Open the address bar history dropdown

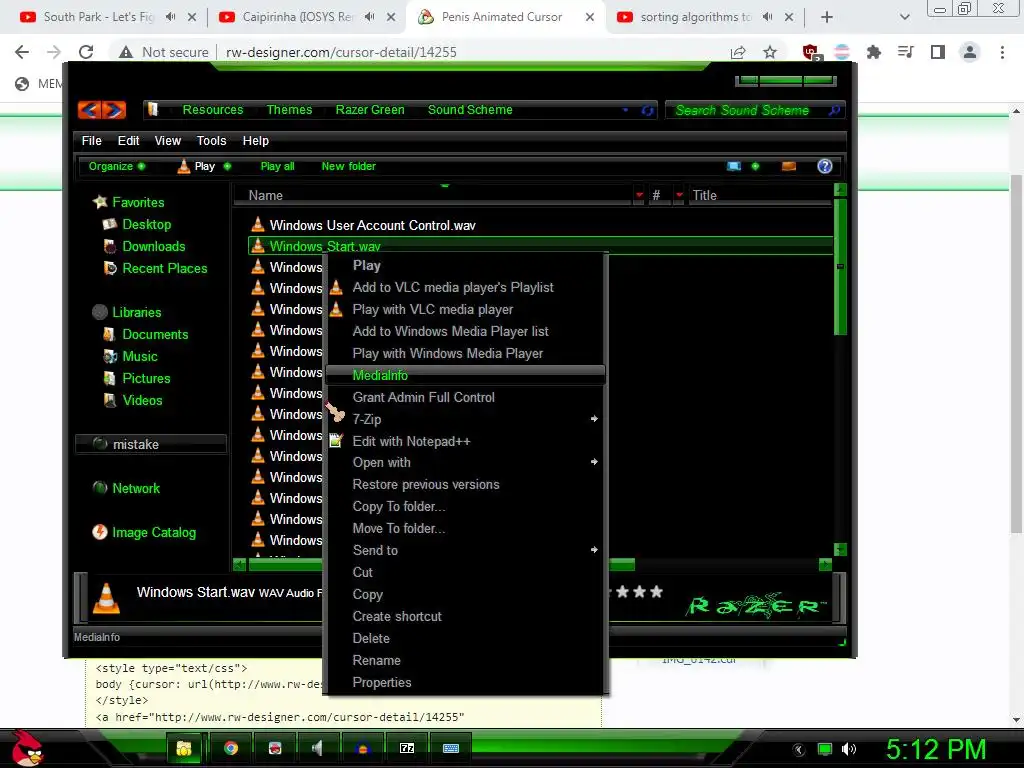pos(626,110)
